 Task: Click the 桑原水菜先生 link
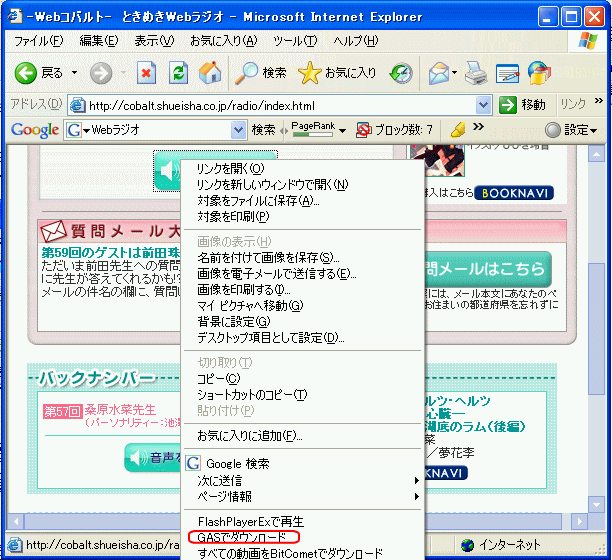(x=120, y=410)
